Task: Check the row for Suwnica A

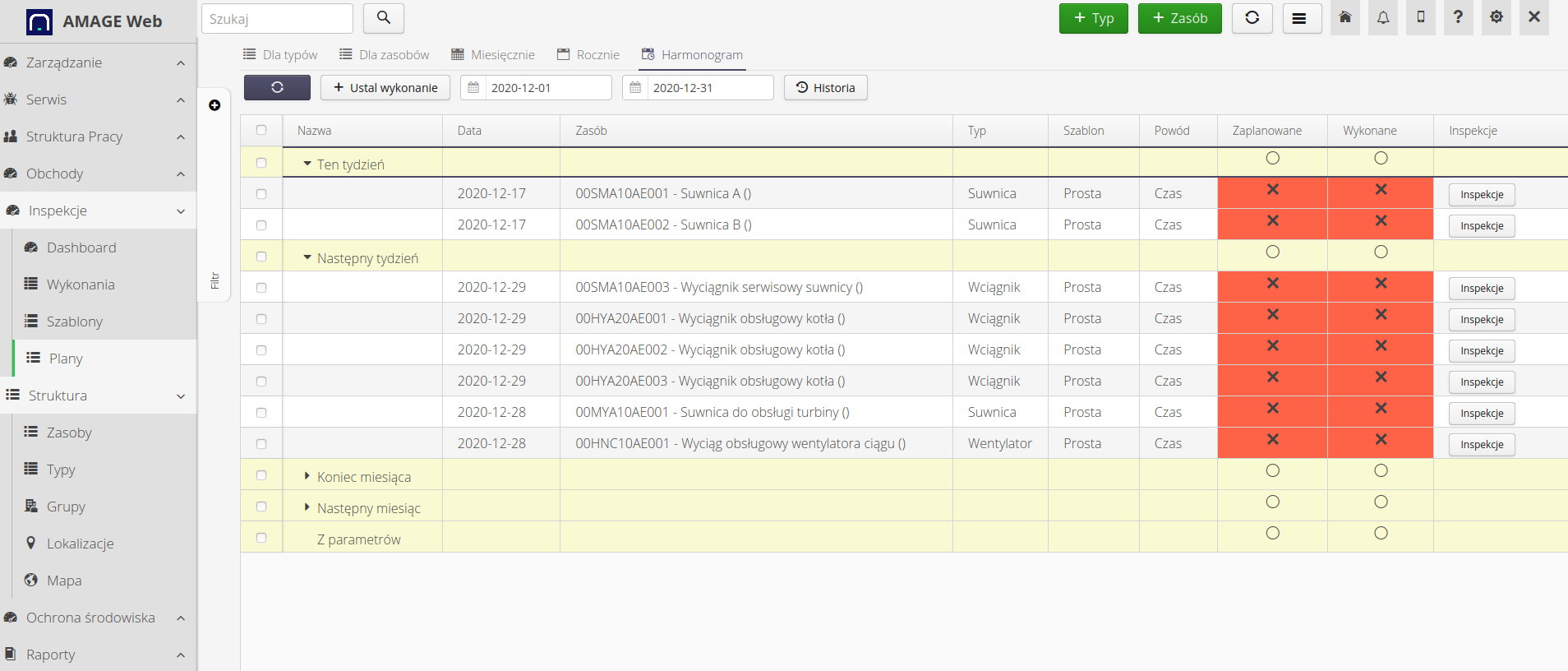Action: click(x=261, y=194)
